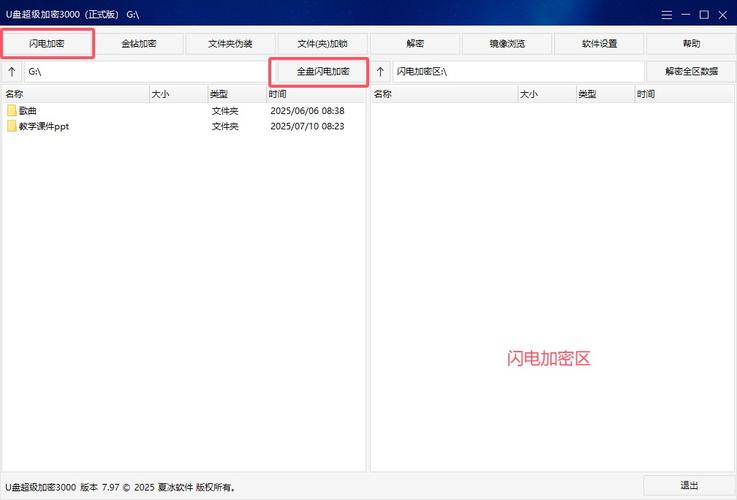Click the 闪电加密区:\ path field

pyautogui.click(x=518, y=71)
